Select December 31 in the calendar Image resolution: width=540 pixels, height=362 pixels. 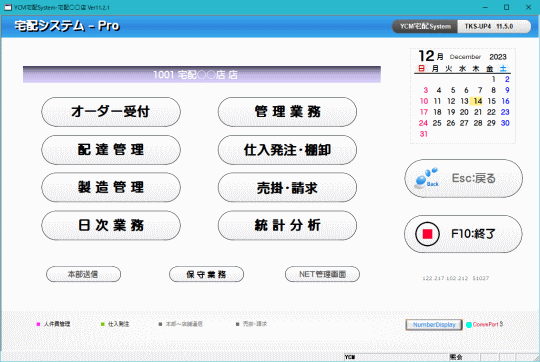(424, 134)
